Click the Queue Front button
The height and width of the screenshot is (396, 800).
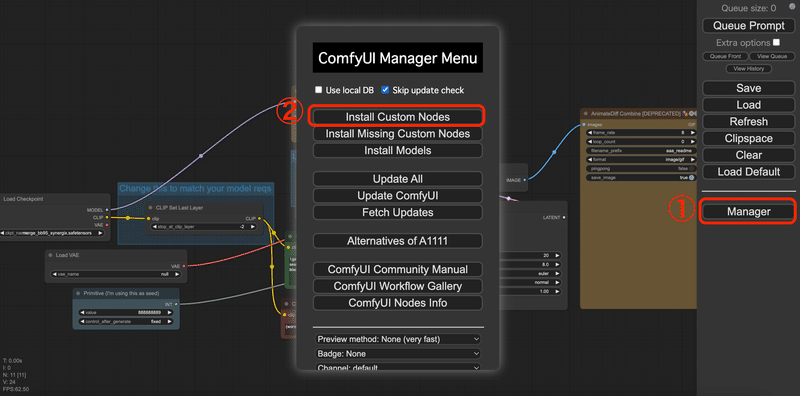coord(725,56)
